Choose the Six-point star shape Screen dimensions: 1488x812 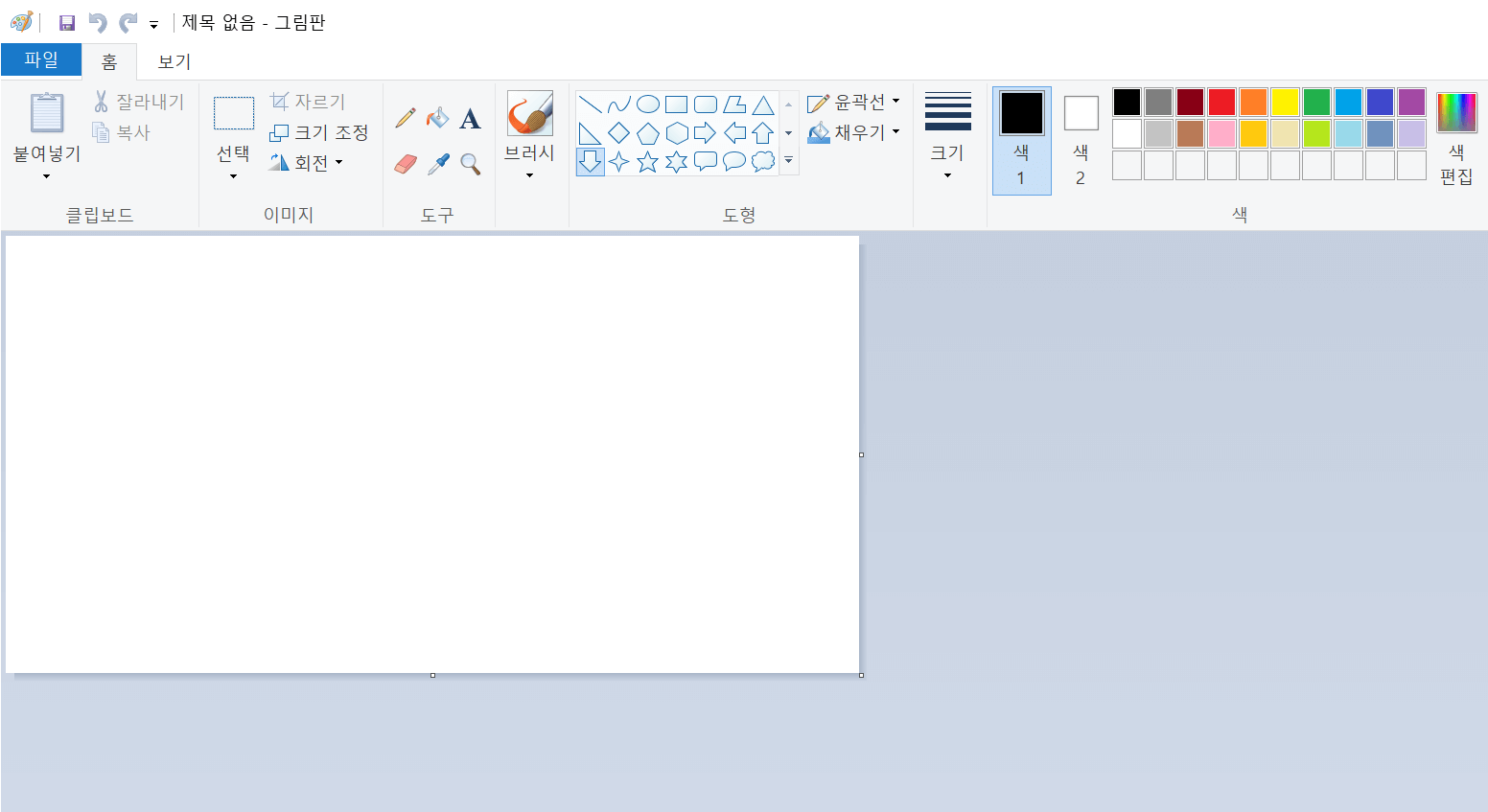coord(677,162)
